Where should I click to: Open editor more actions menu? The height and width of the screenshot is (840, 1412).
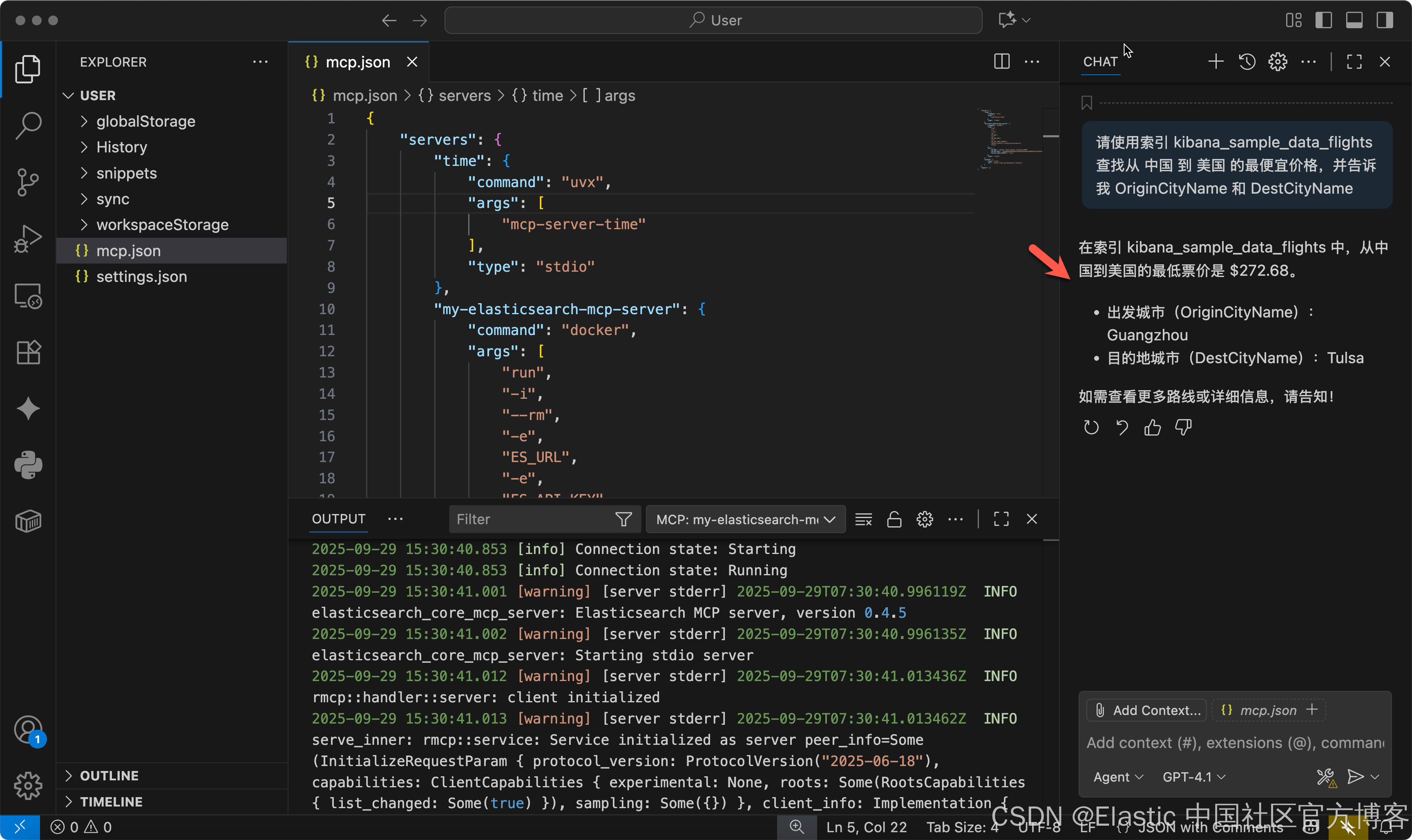1032,62
